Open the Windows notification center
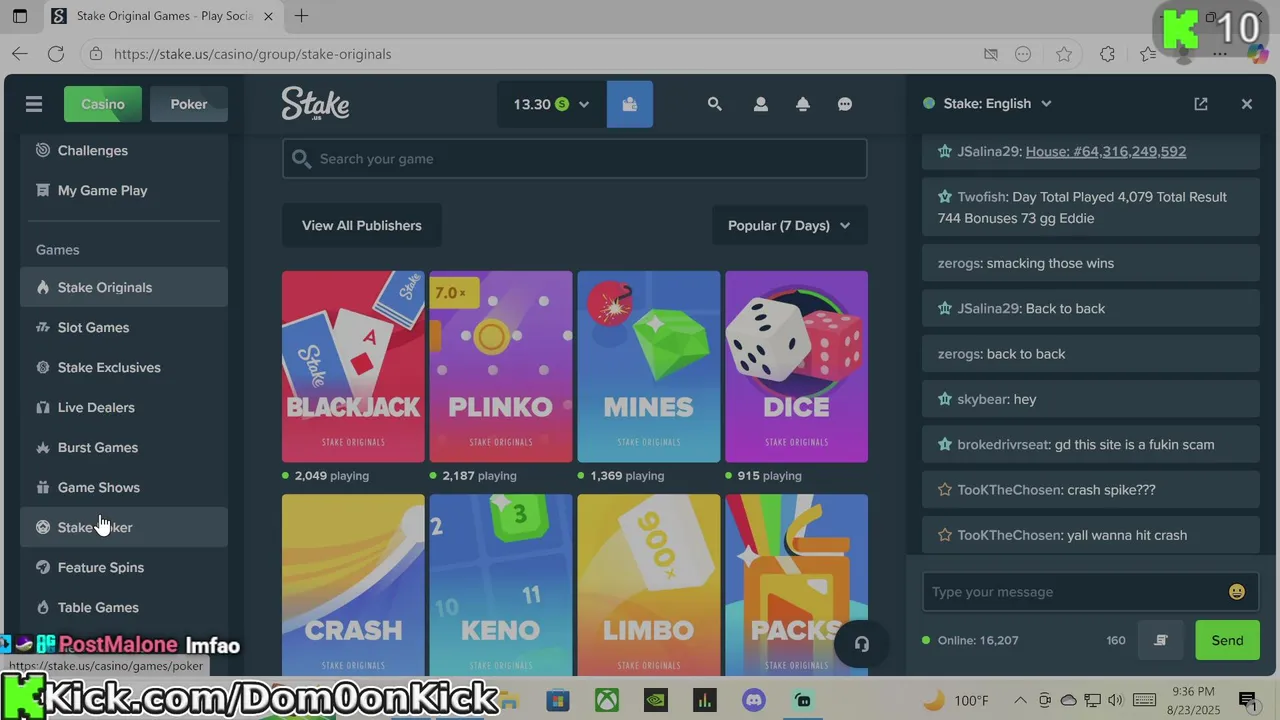1280x720 pixels. coord(1247,700)
